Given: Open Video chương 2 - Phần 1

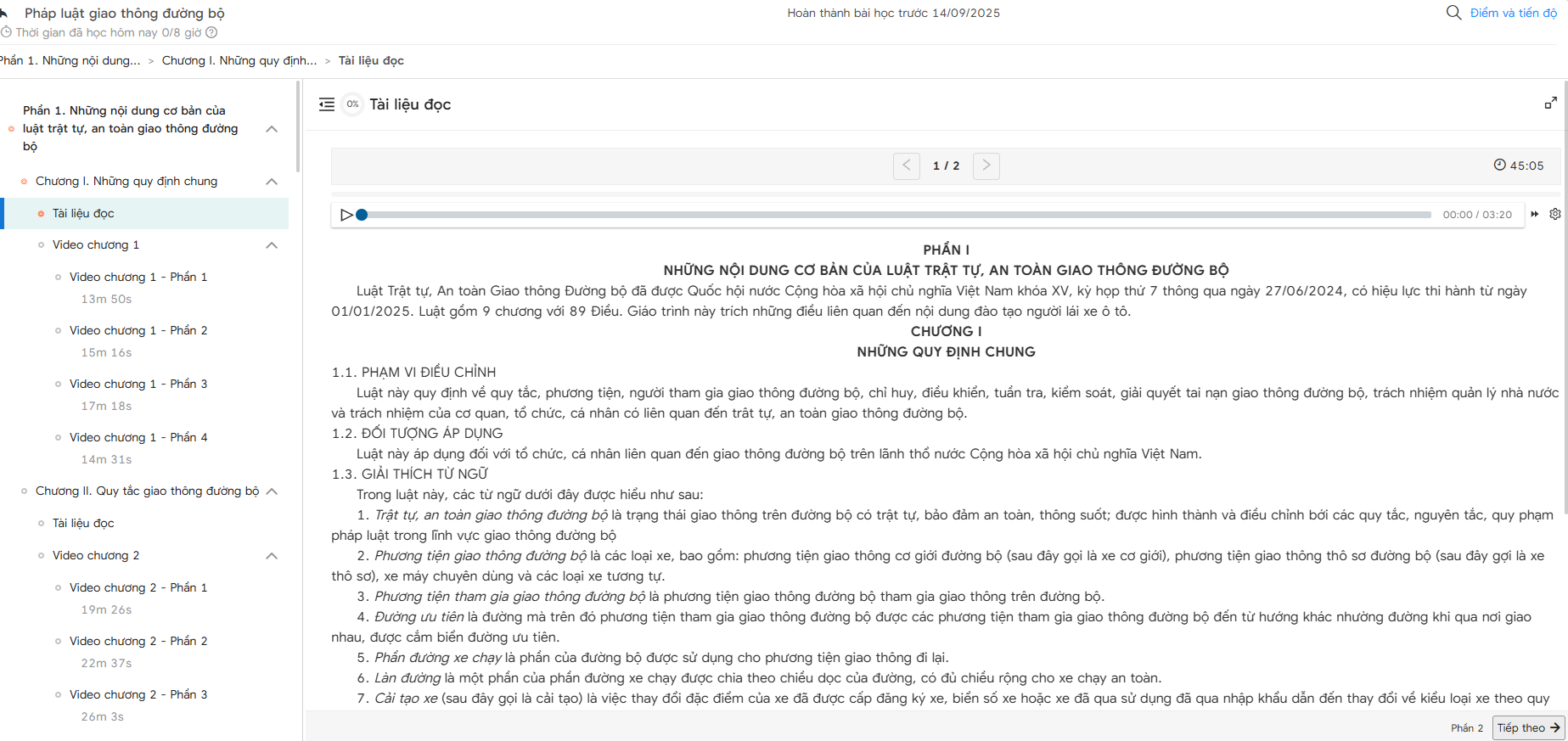Looking at the screenshot, I should click(x=138, y=587).
